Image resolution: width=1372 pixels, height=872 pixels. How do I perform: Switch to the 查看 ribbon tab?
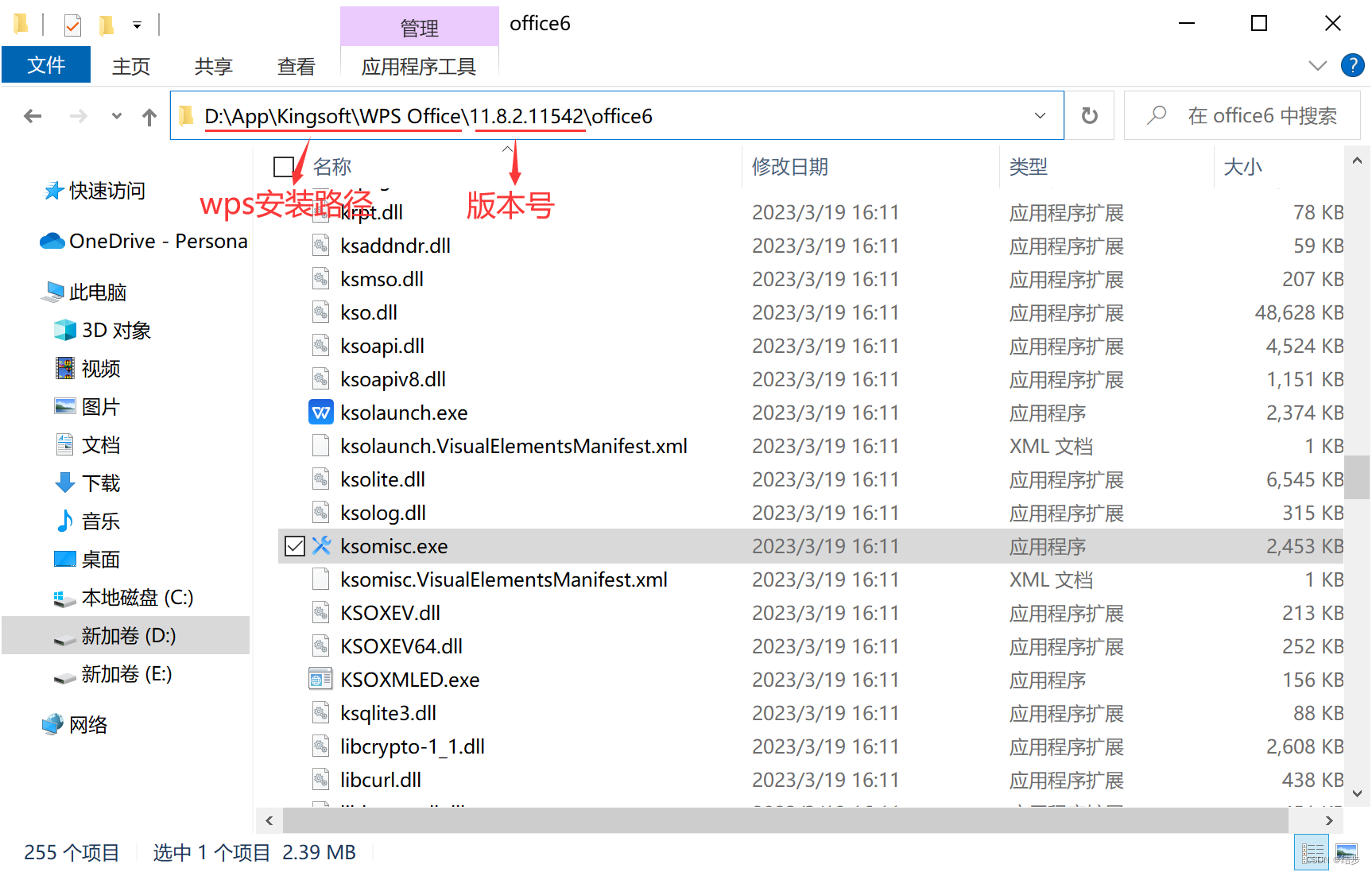[x=296, y=66]
